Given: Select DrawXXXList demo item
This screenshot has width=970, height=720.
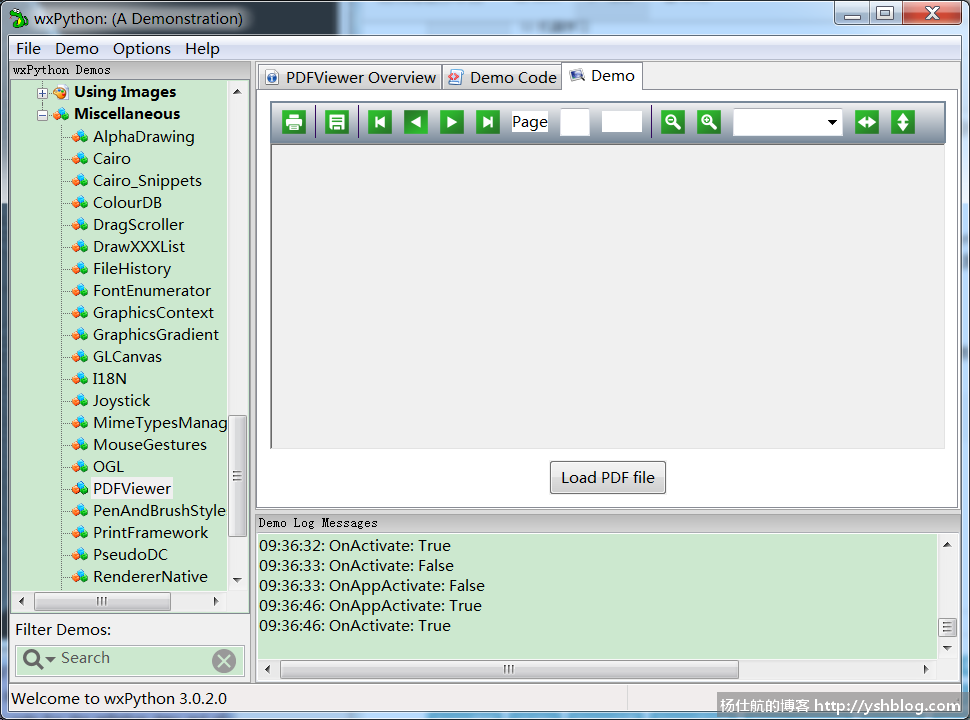Looking at the screenshot, I should (x=139, y=247).
